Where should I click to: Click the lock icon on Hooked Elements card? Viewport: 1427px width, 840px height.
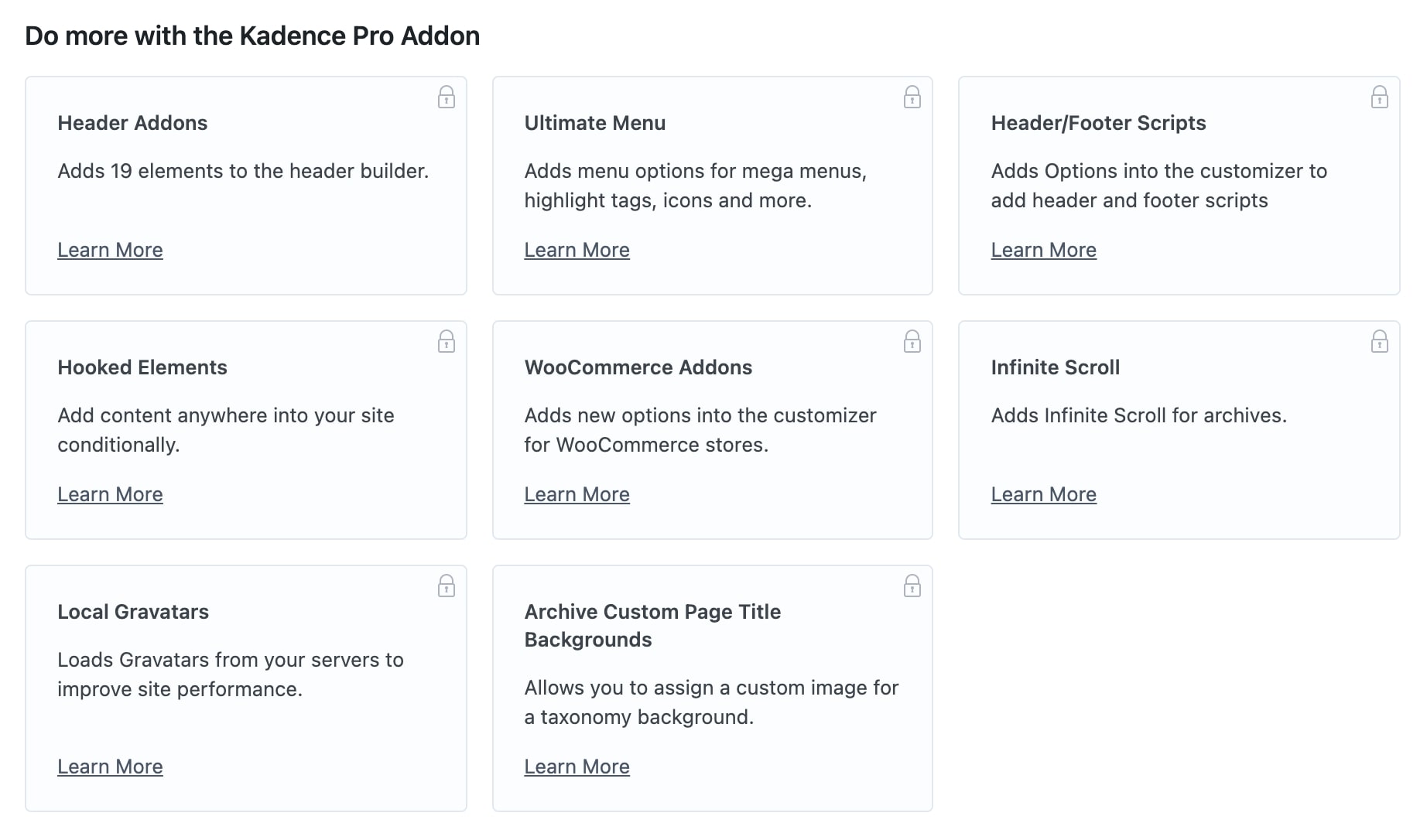click(x=447, y=342)
